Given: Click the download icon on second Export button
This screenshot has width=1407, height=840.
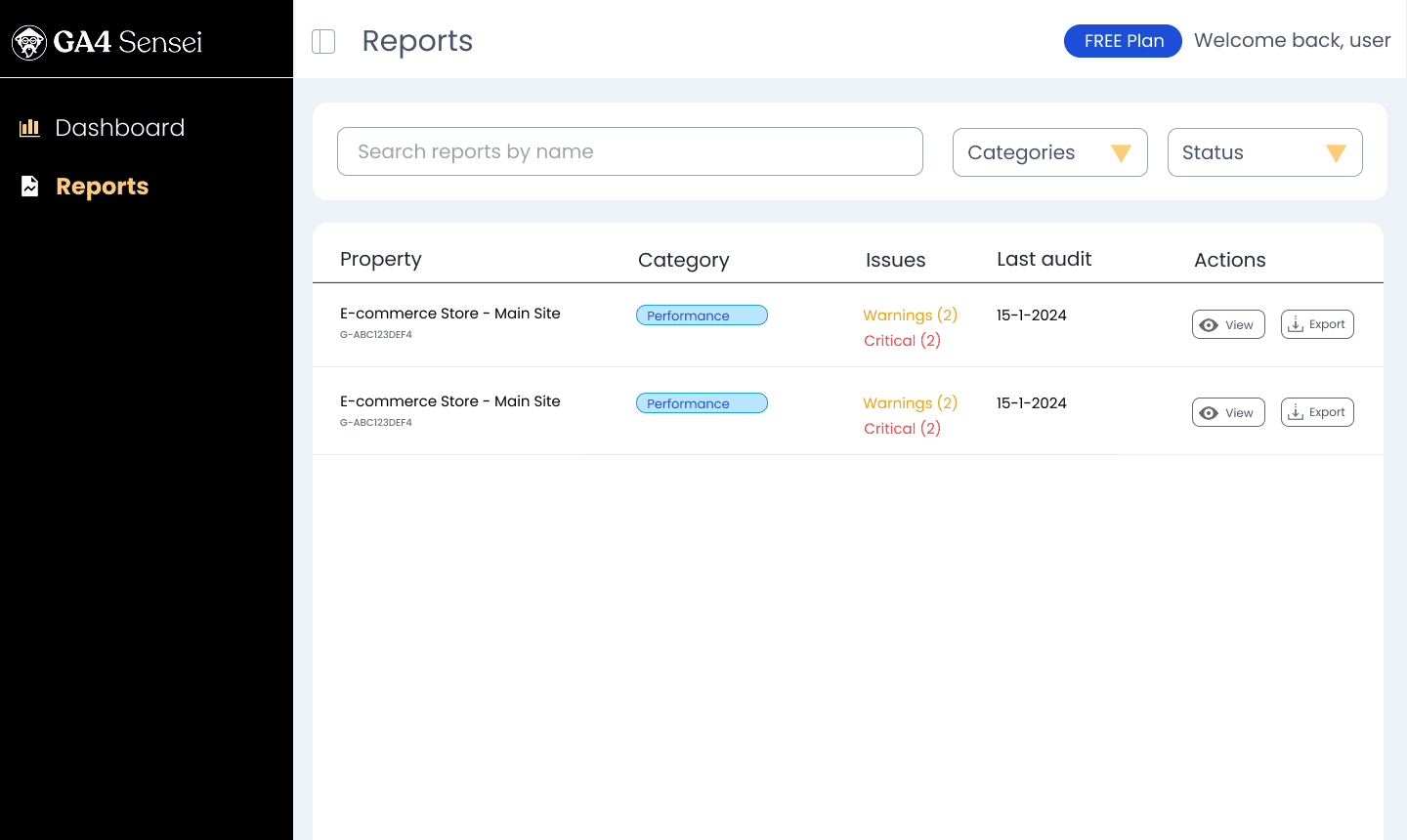Looking at the screenshot, I should coord(1295,411).
